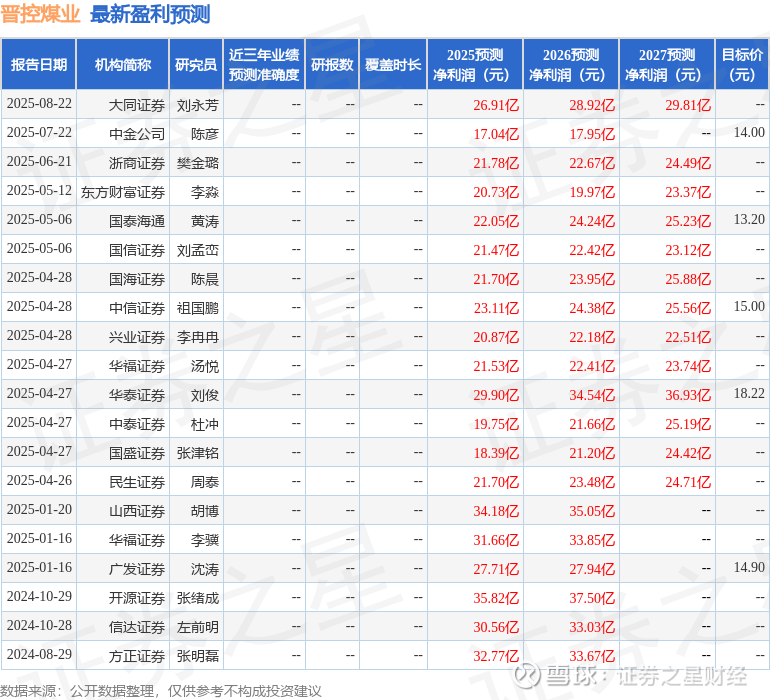770x700 pixels.
Task: Select institution 开源证券
Action: 137,598
